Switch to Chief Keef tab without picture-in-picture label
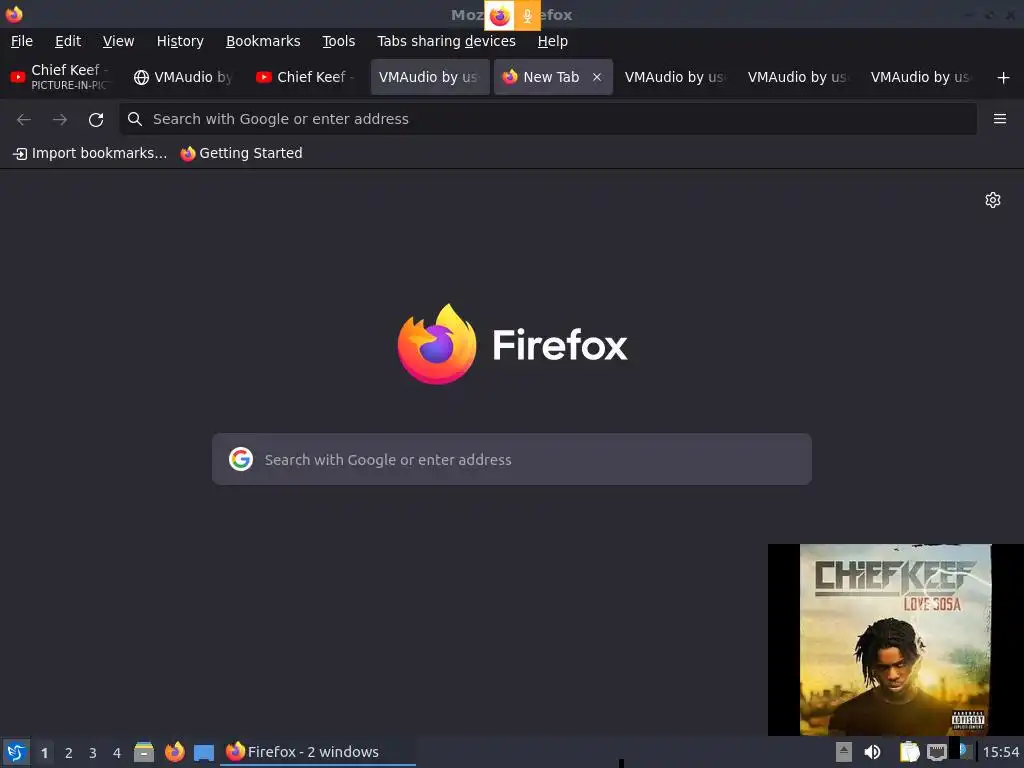The image size is (1024, 768). click(x=306, y=77)
